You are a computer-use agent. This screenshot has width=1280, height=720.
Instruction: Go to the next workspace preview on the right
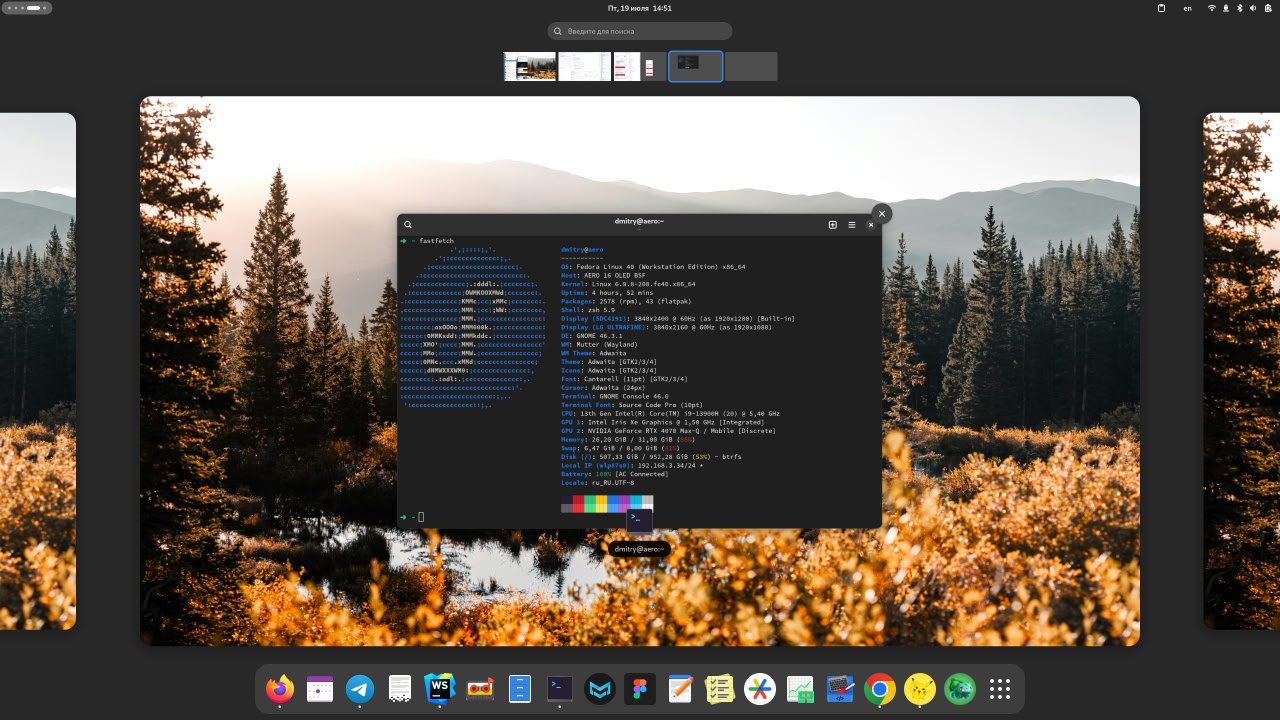(x=1241, y=371)
